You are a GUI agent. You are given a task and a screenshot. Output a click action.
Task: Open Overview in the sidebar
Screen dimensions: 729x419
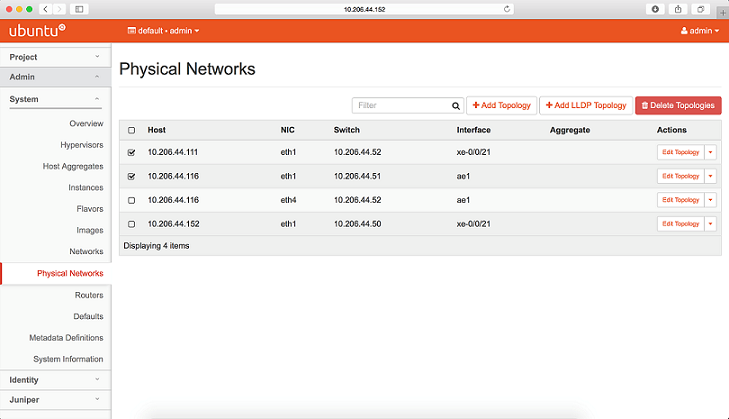click(x=86, y=124)
